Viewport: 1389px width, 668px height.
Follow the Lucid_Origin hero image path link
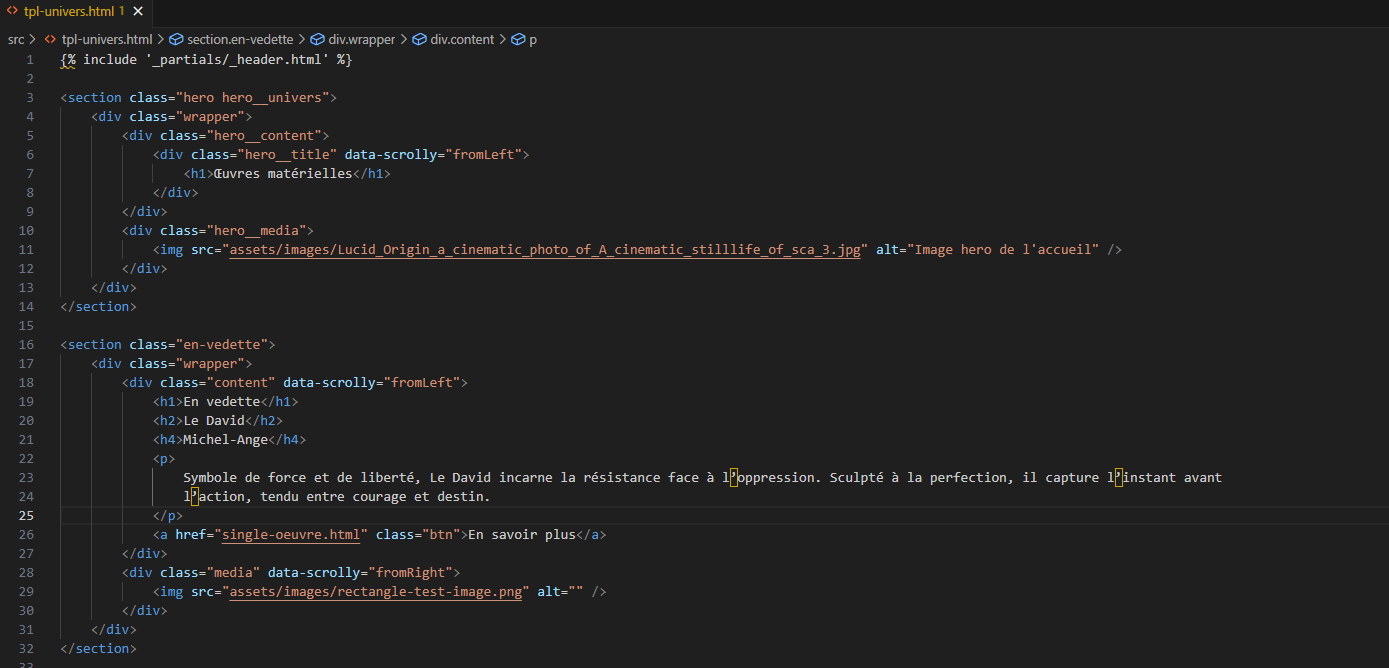[x=545, y=250]
